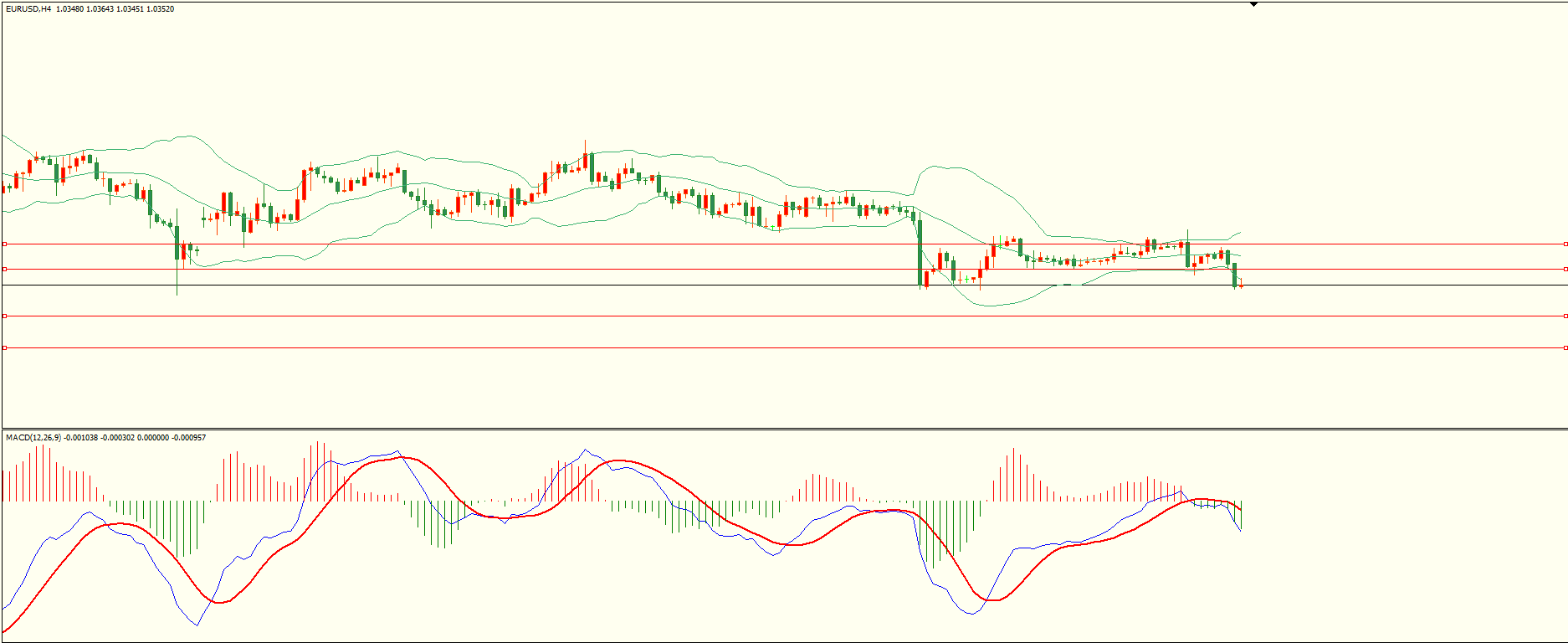Click the EURUSD,H4 symbol label
1568x643 pixels.
coord(28,9)
